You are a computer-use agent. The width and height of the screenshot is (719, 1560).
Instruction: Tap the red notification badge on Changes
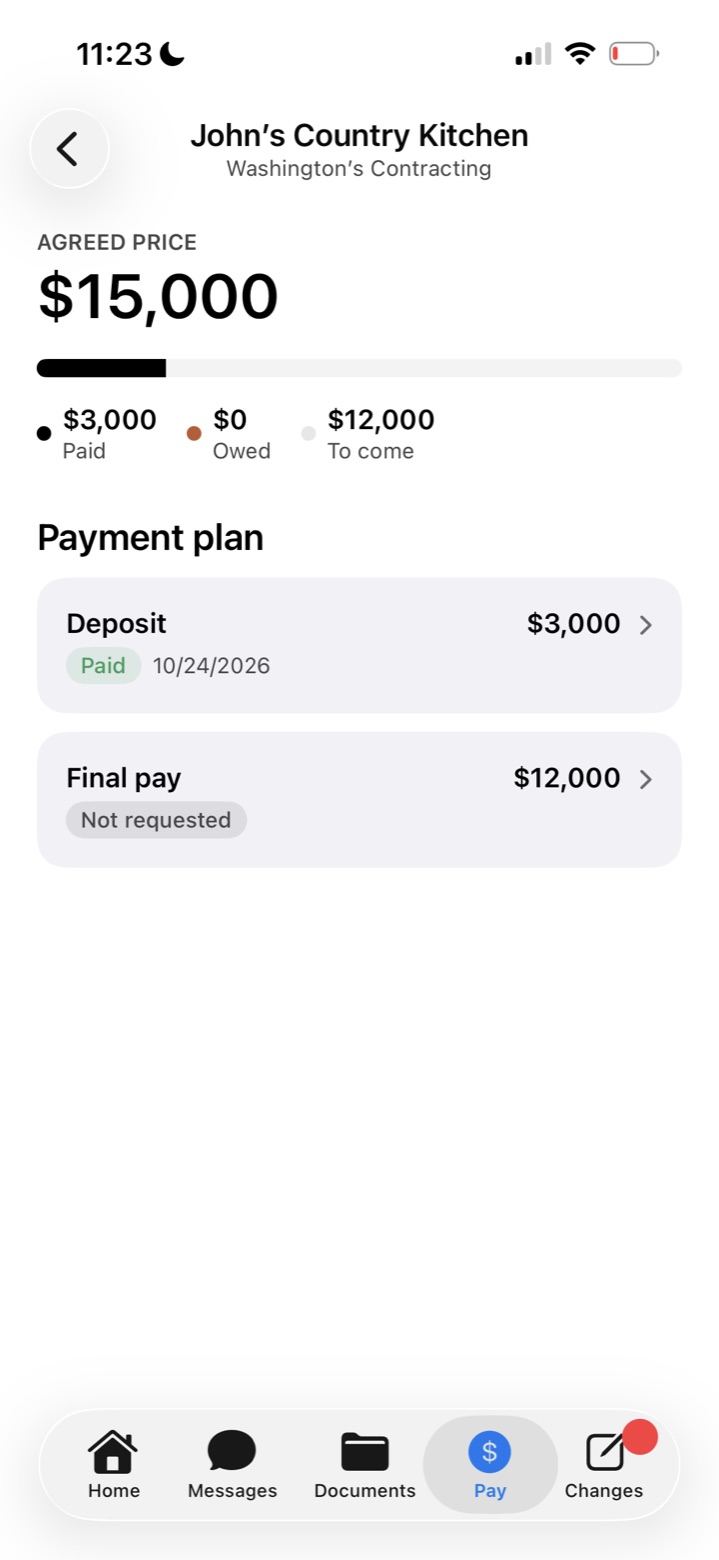(640, 1437)
